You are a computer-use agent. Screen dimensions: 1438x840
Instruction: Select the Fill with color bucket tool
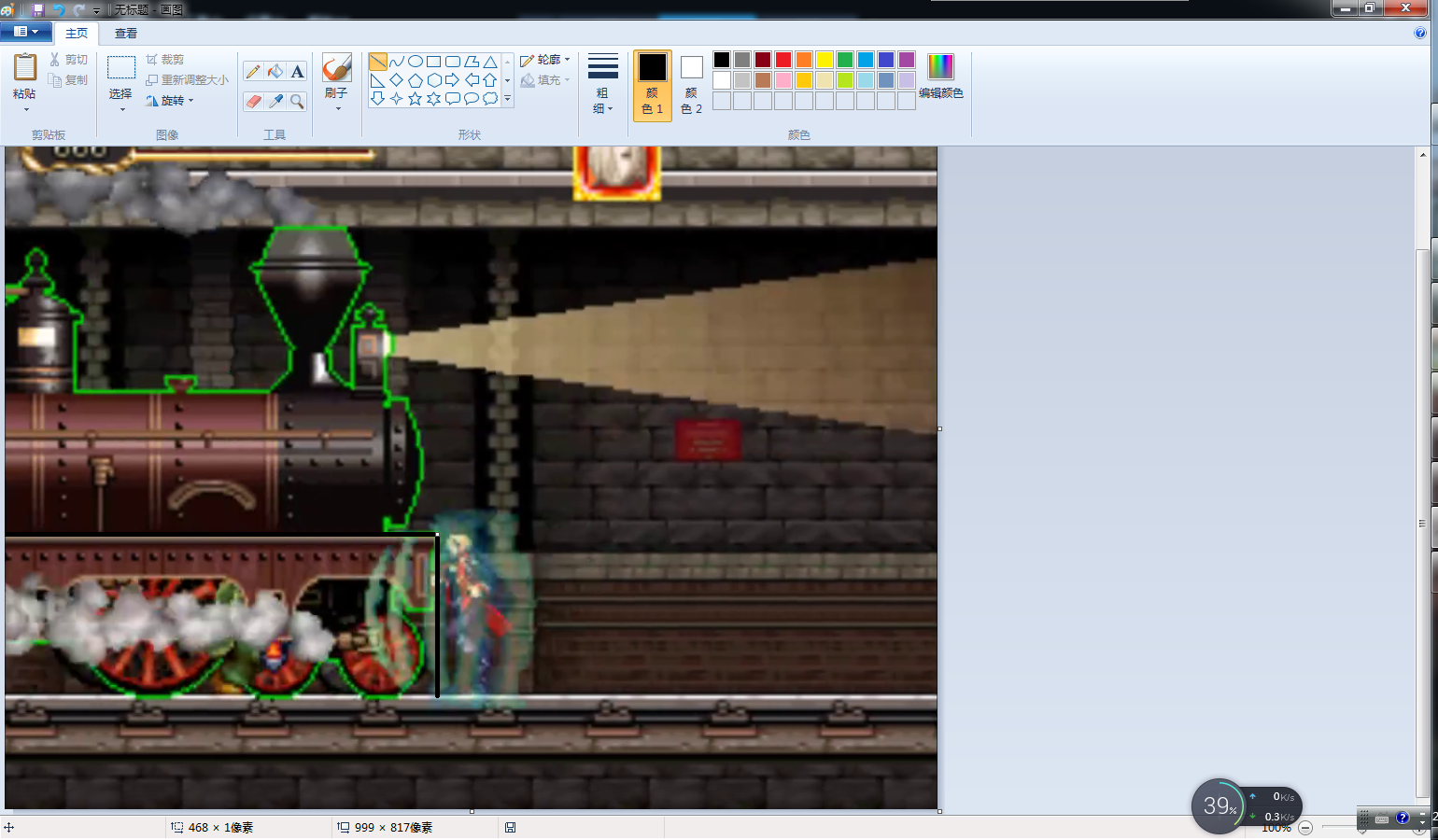pos(275,72)
